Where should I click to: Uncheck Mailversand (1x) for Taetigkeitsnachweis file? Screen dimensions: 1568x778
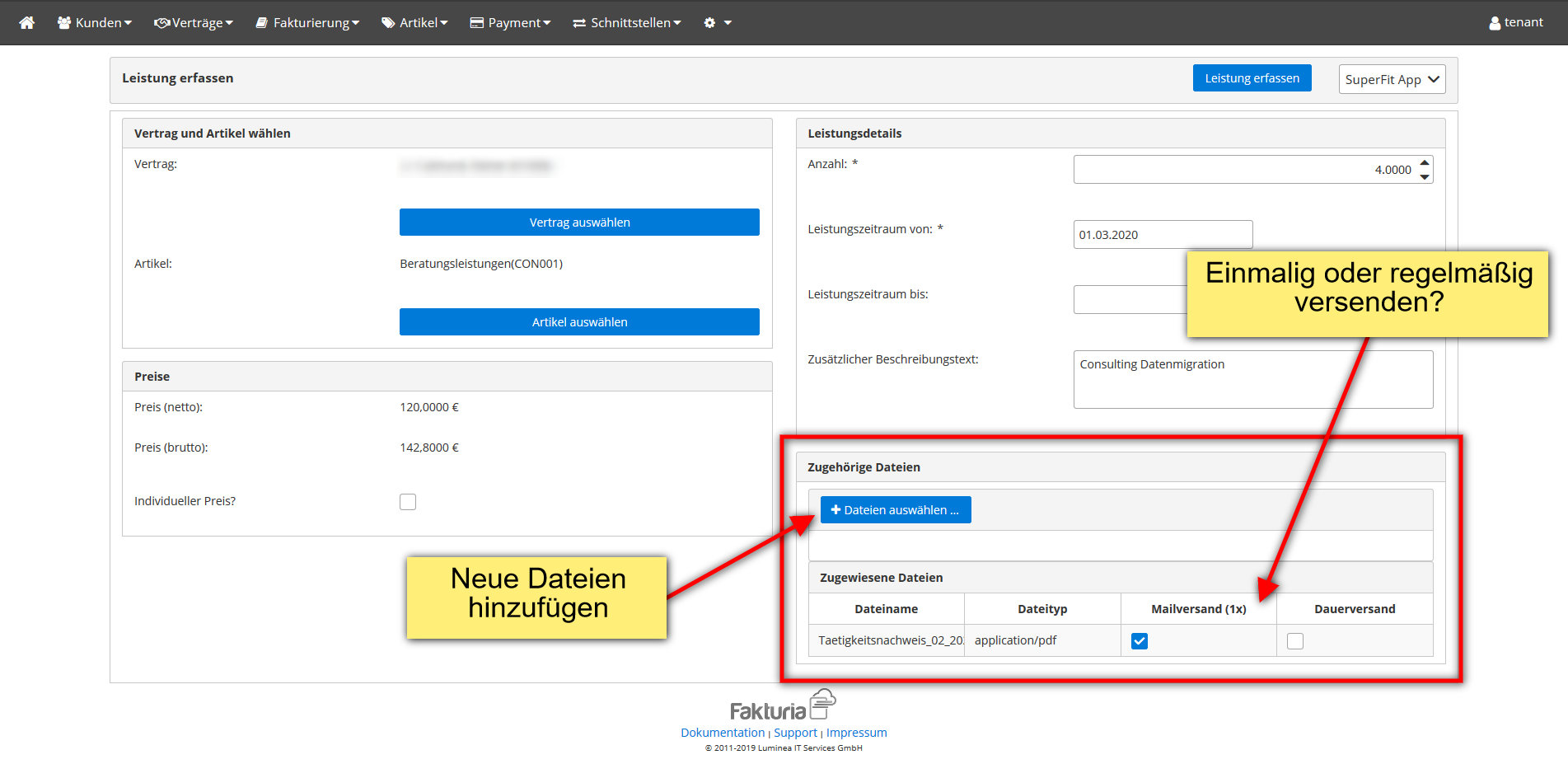[1140, 641]
